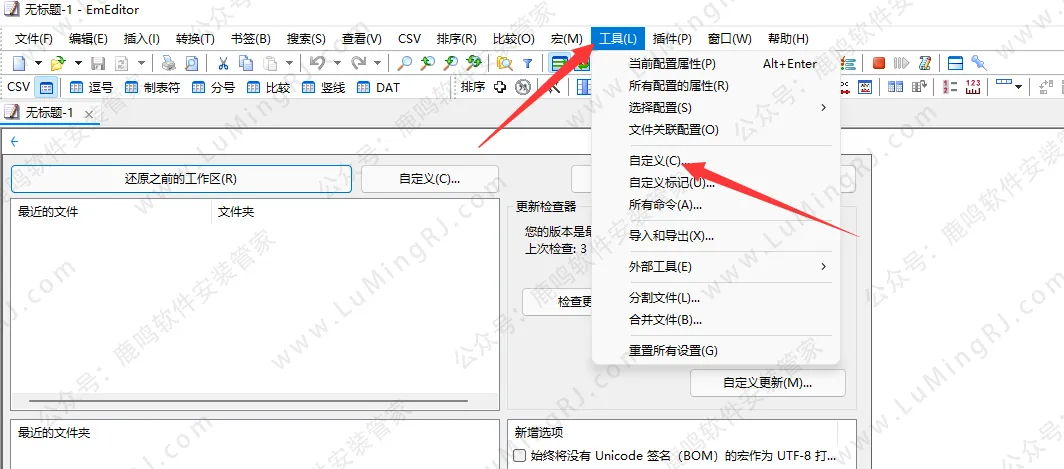The height and width of the screenshot is (469, 1064).
Task: Click the left arrow back icon
Action: 14,142
